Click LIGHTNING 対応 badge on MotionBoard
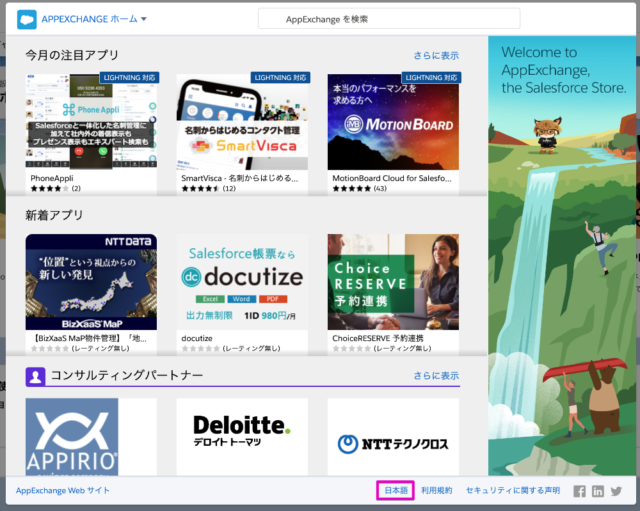Viewport: 640px width, 511px height. pos(431,78)
